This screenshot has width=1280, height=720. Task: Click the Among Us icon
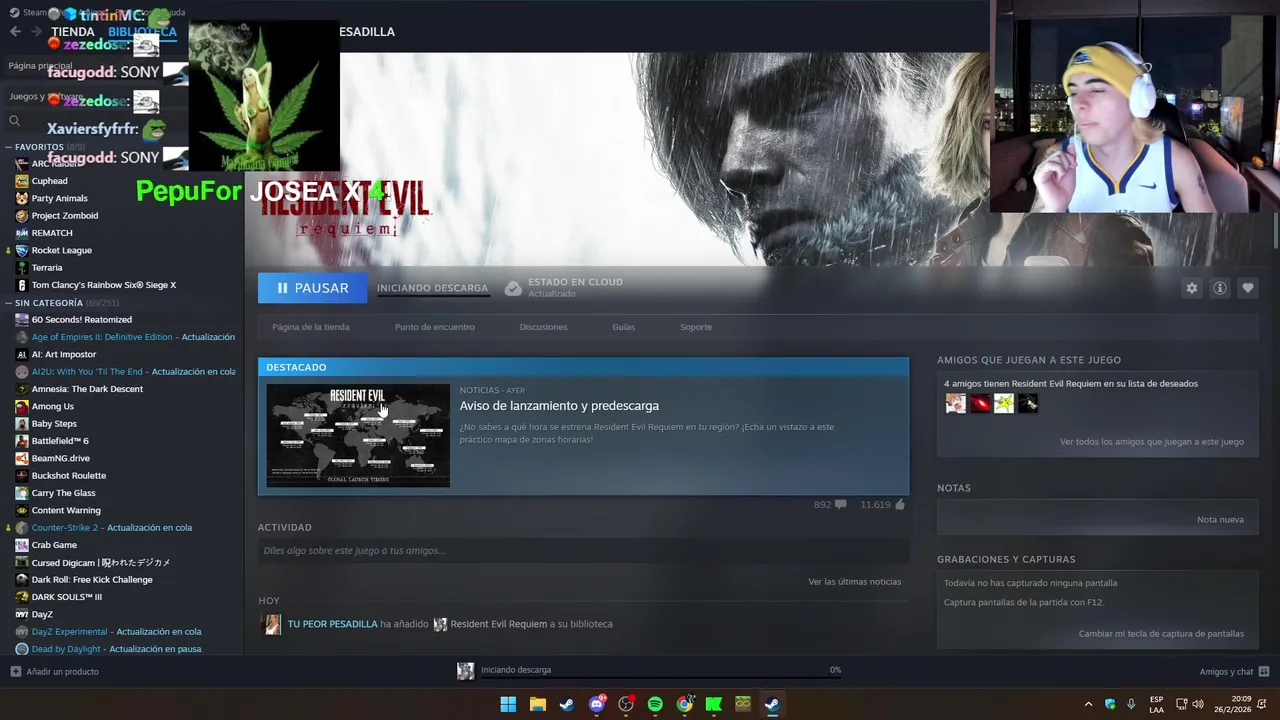22,406
